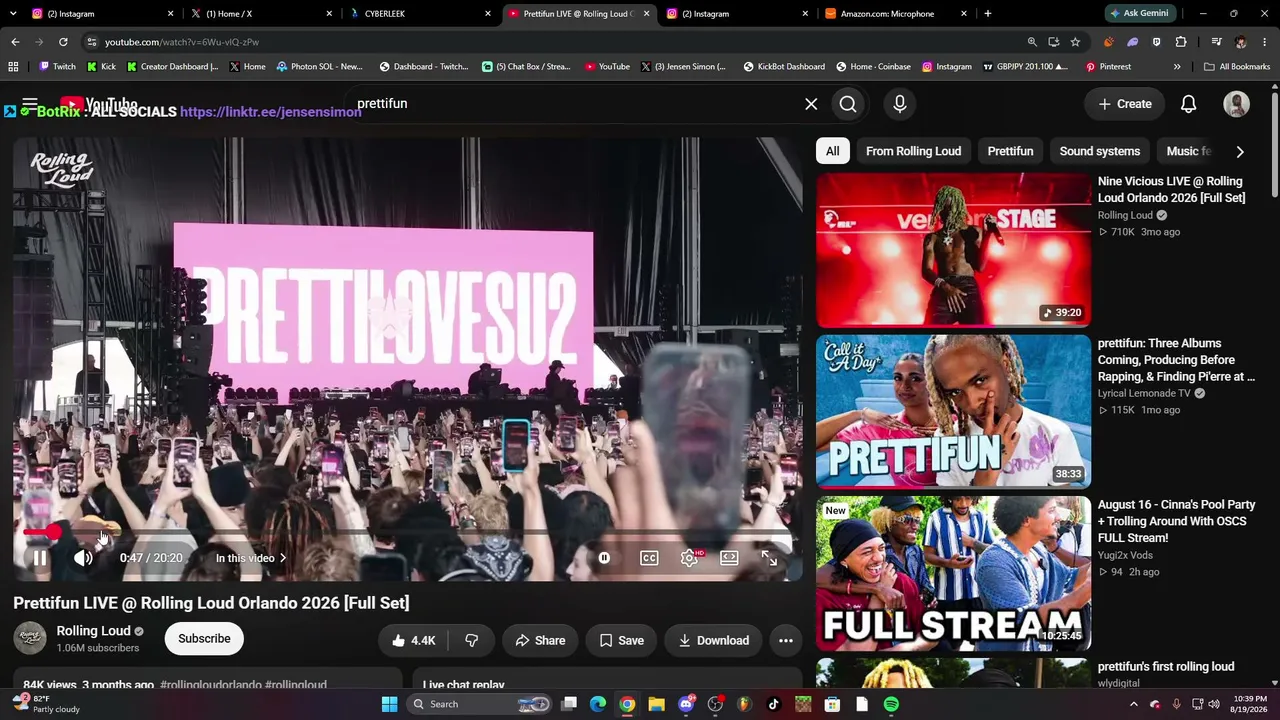This screenshot has height=720, width=1280.
Task: Open File Explorer from the taskbar
Action: [657, 704]
